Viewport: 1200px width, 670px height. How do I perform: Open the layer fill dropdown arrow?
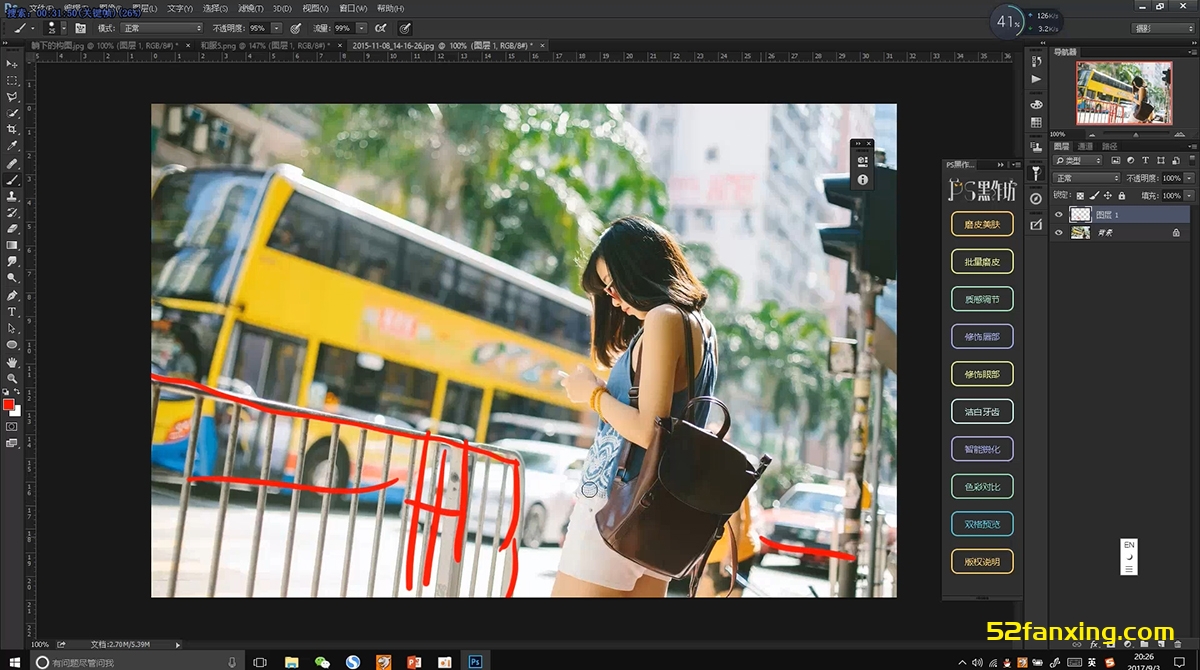point(1187,195)
